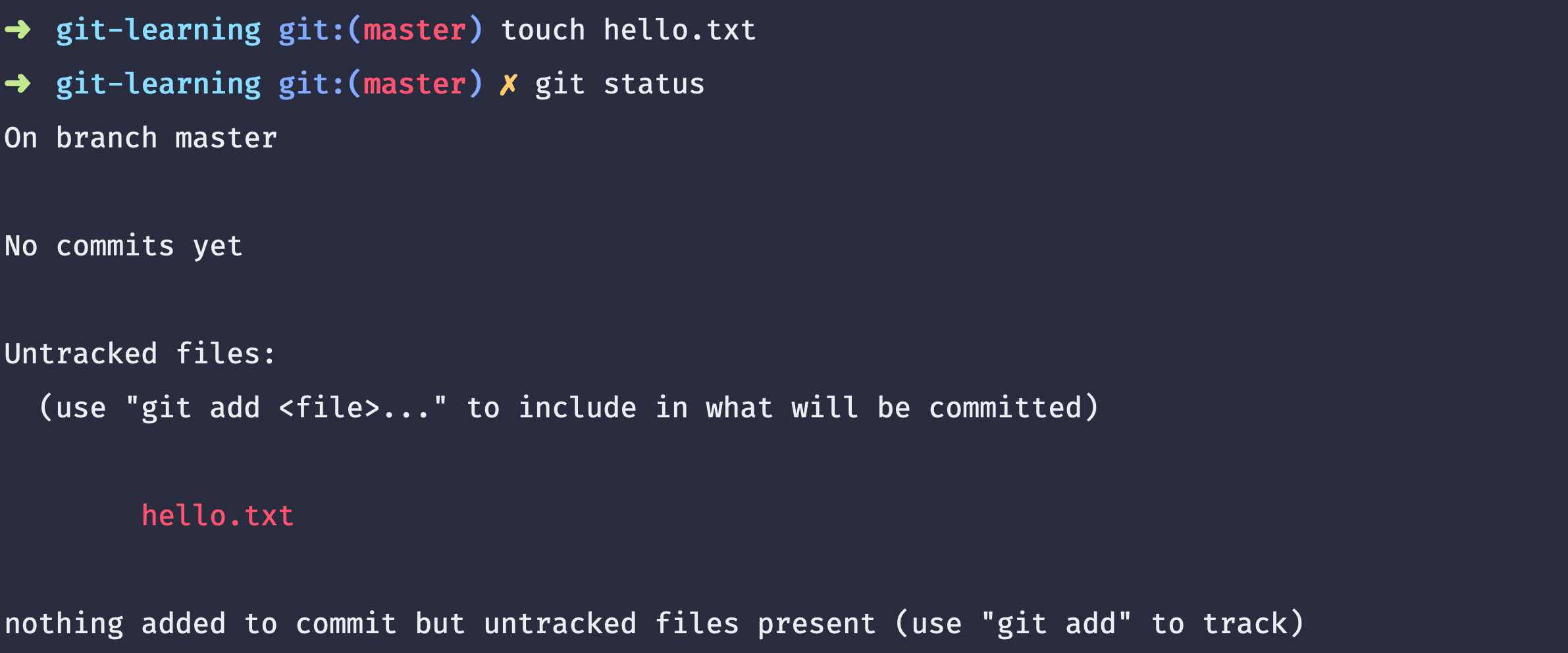Screen dimensions: 1568x653
Task: Click the "On branch master" output line
Action: pos(141,138)
